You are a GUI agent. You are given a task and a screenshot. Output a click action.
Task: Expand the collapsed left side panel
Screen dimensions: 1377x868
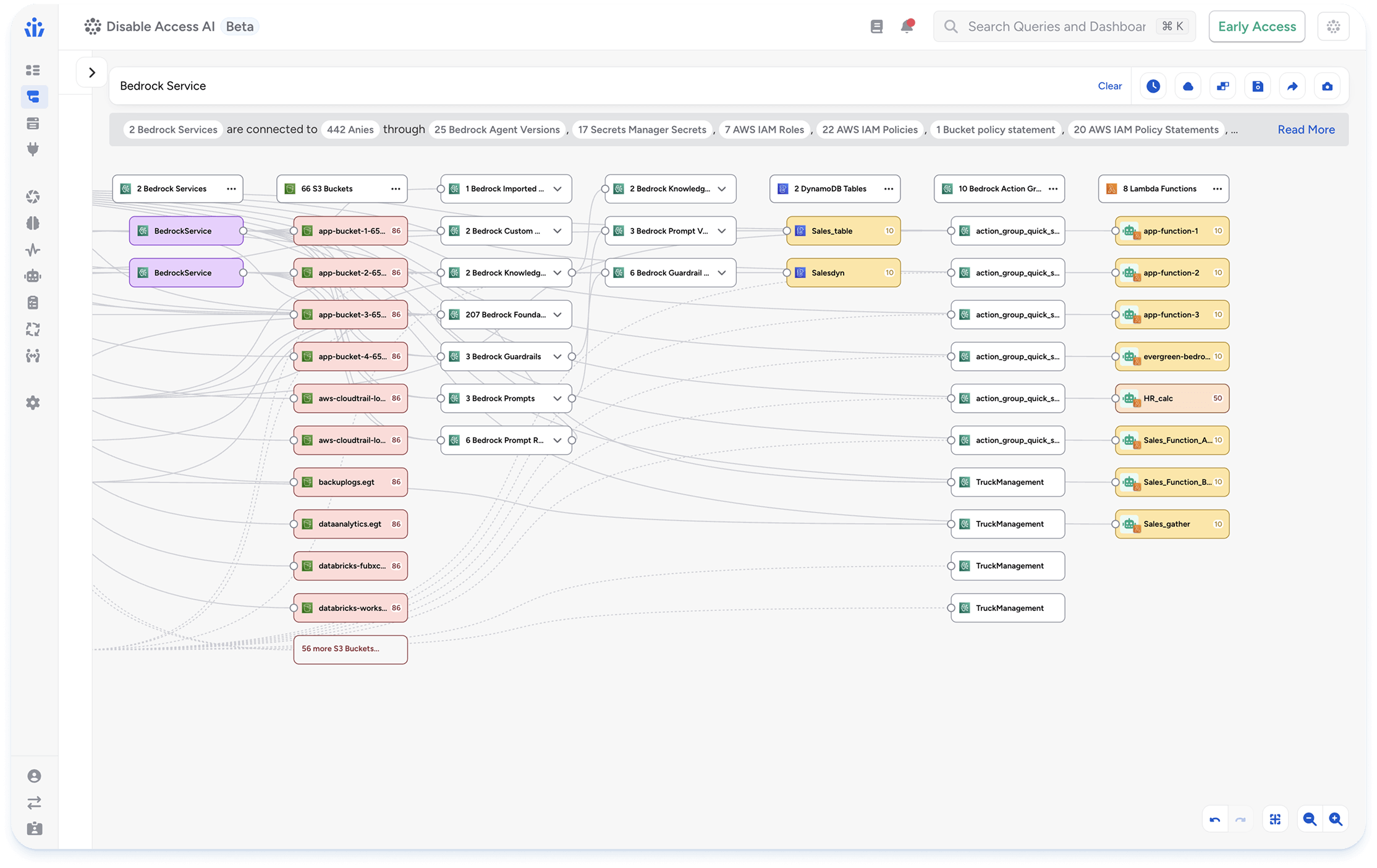coord(92,73)
